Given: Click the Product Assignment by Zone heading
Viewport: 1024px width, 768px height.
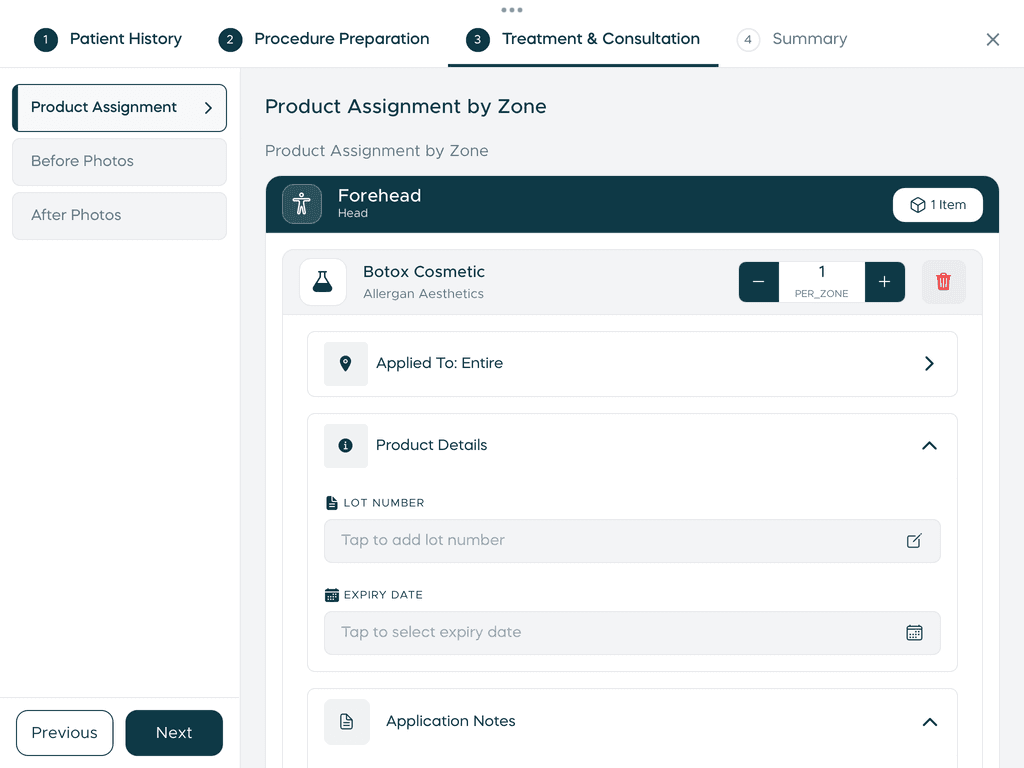Looking at the screenshot, I should click(x=406, y=106).
